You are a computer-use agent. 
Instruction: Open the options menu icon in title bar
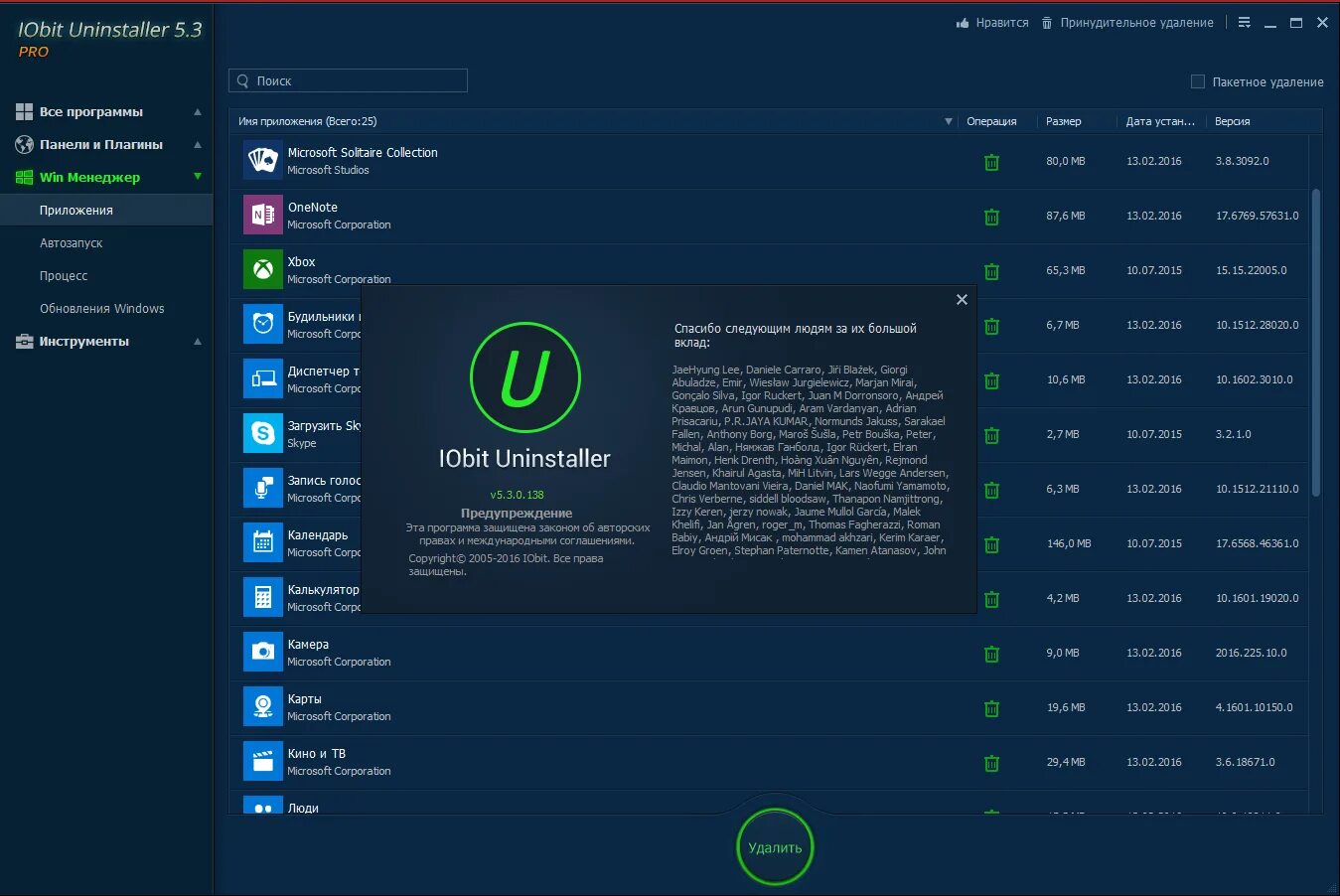1244,23
